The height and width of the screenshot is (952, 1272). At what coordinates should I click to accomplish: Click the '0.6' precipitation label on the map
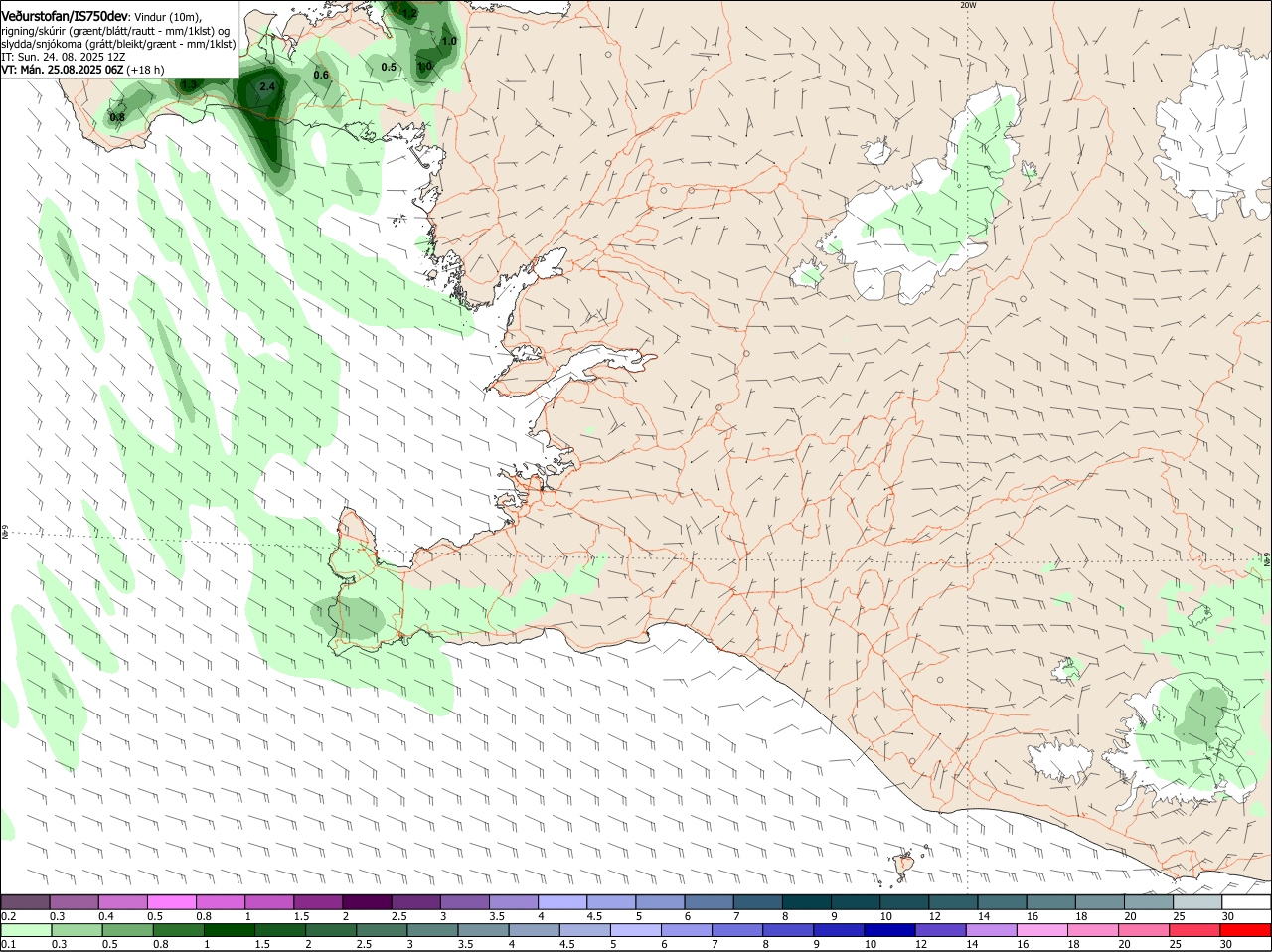(x=321, y=75)
